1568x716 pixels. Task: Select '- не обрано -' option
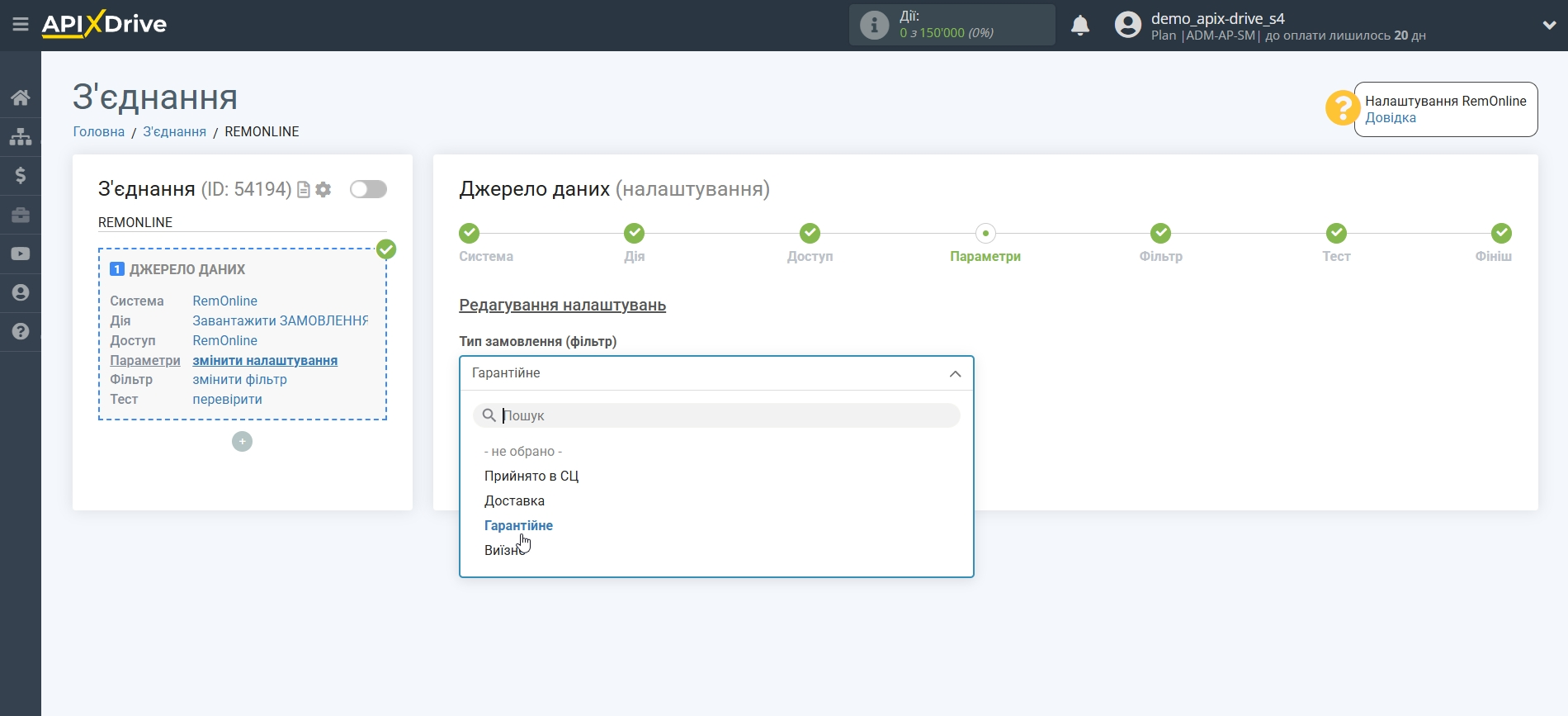tap(523, 451)
